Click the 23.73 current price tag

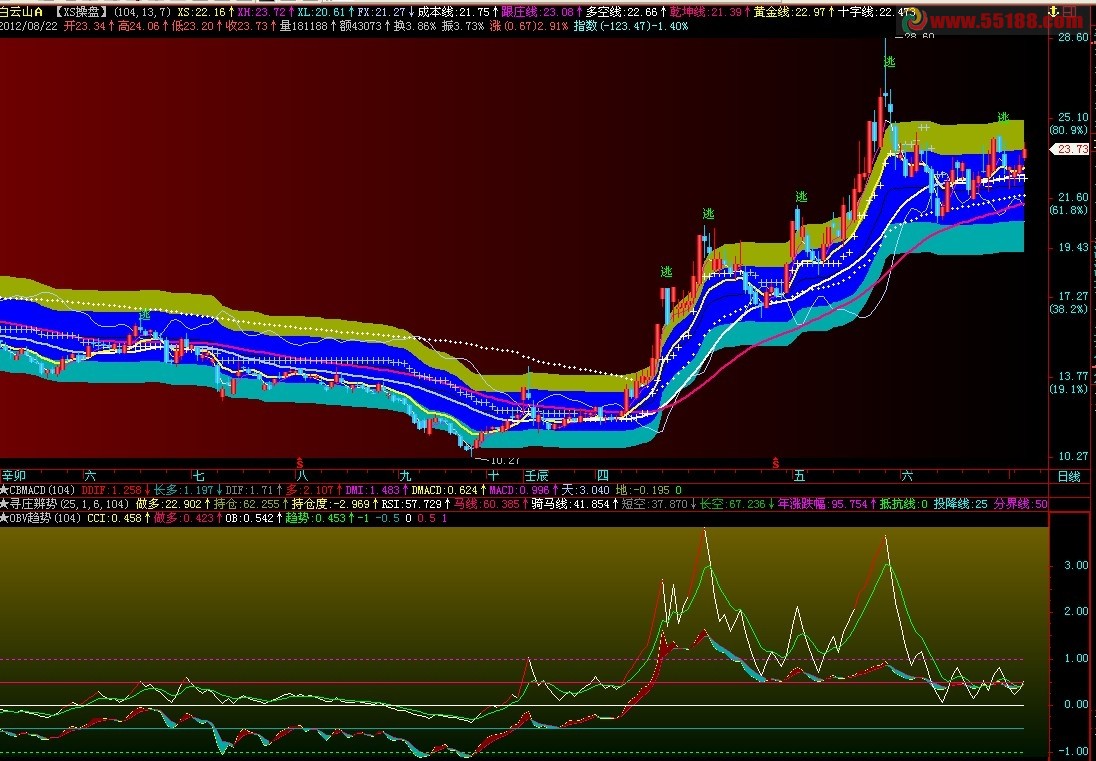tap(1071, 149)
